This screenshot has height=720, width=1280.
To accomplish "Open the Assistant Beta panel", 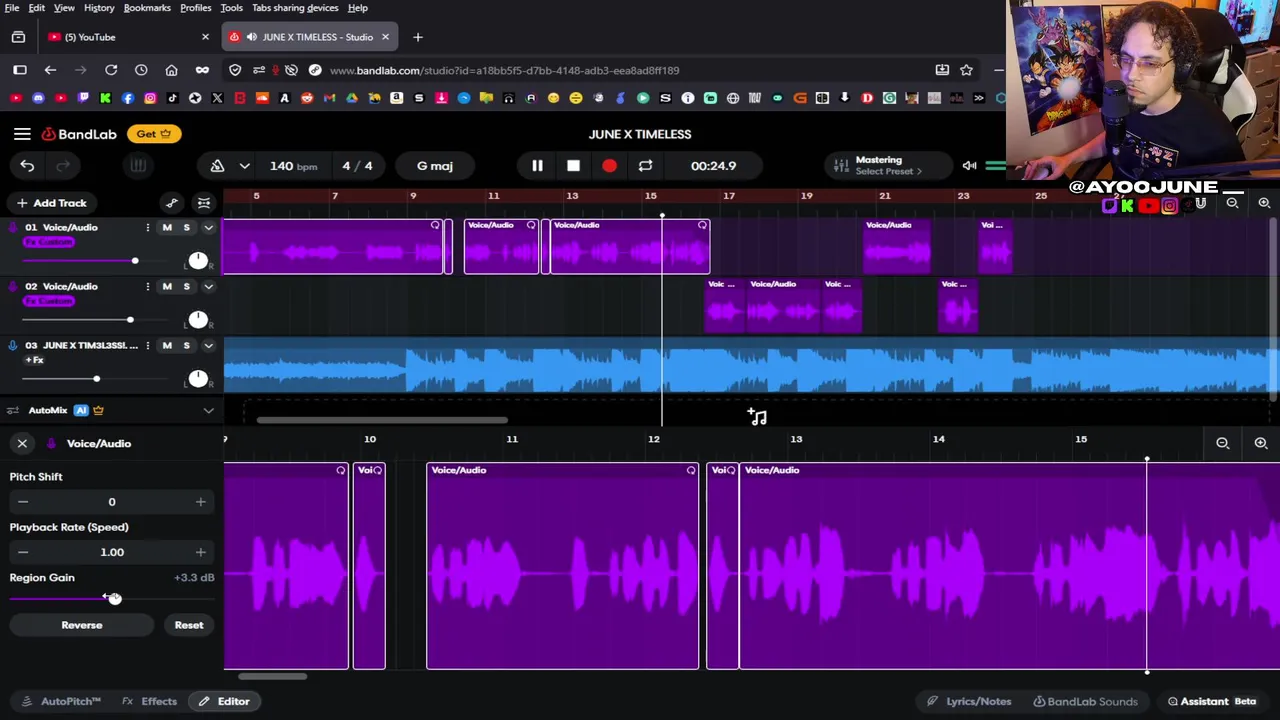I will (1212, 702).
